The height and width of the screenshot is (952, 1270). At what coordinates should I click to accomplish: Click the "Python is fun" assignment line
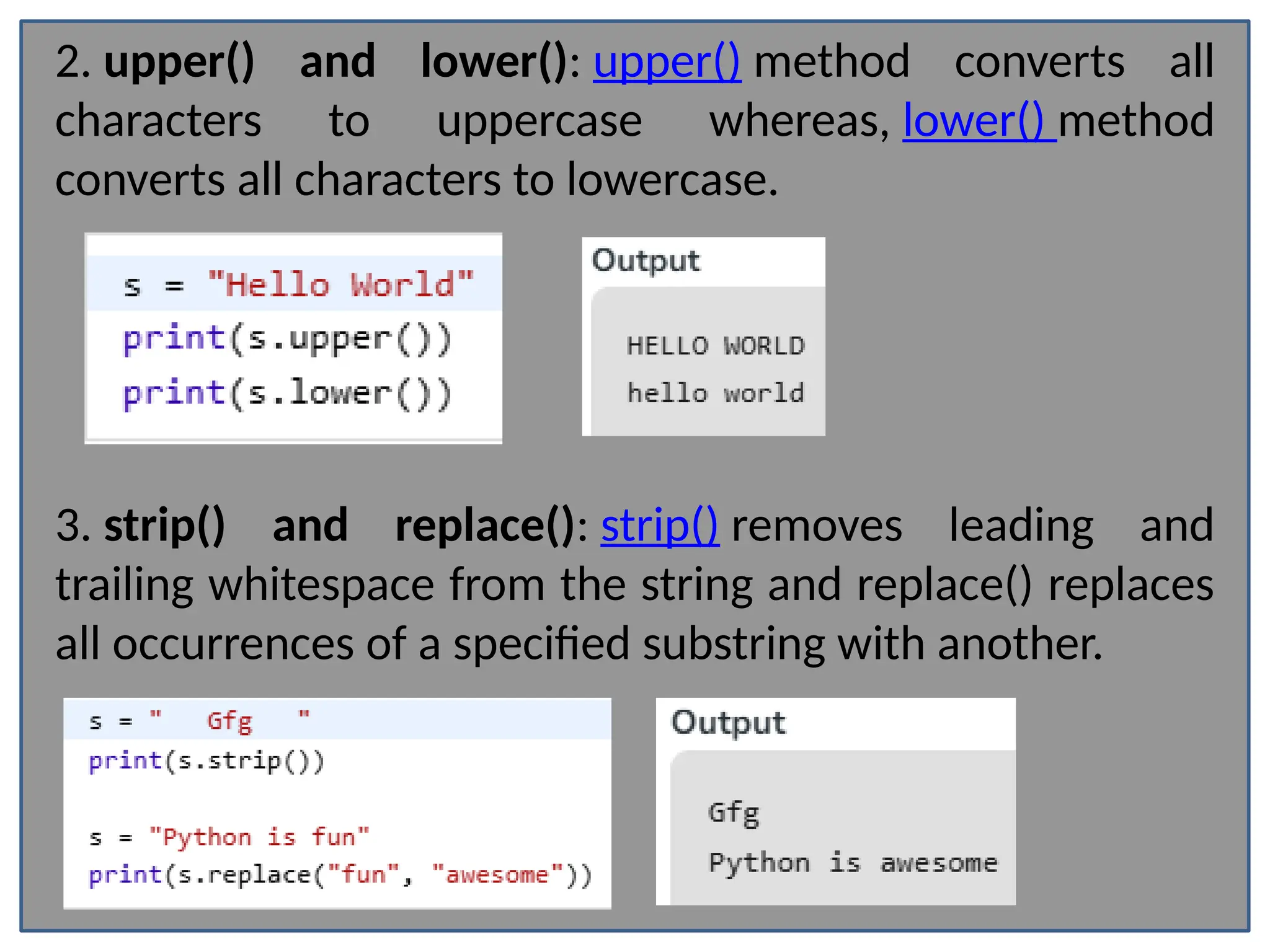[228, 837]
